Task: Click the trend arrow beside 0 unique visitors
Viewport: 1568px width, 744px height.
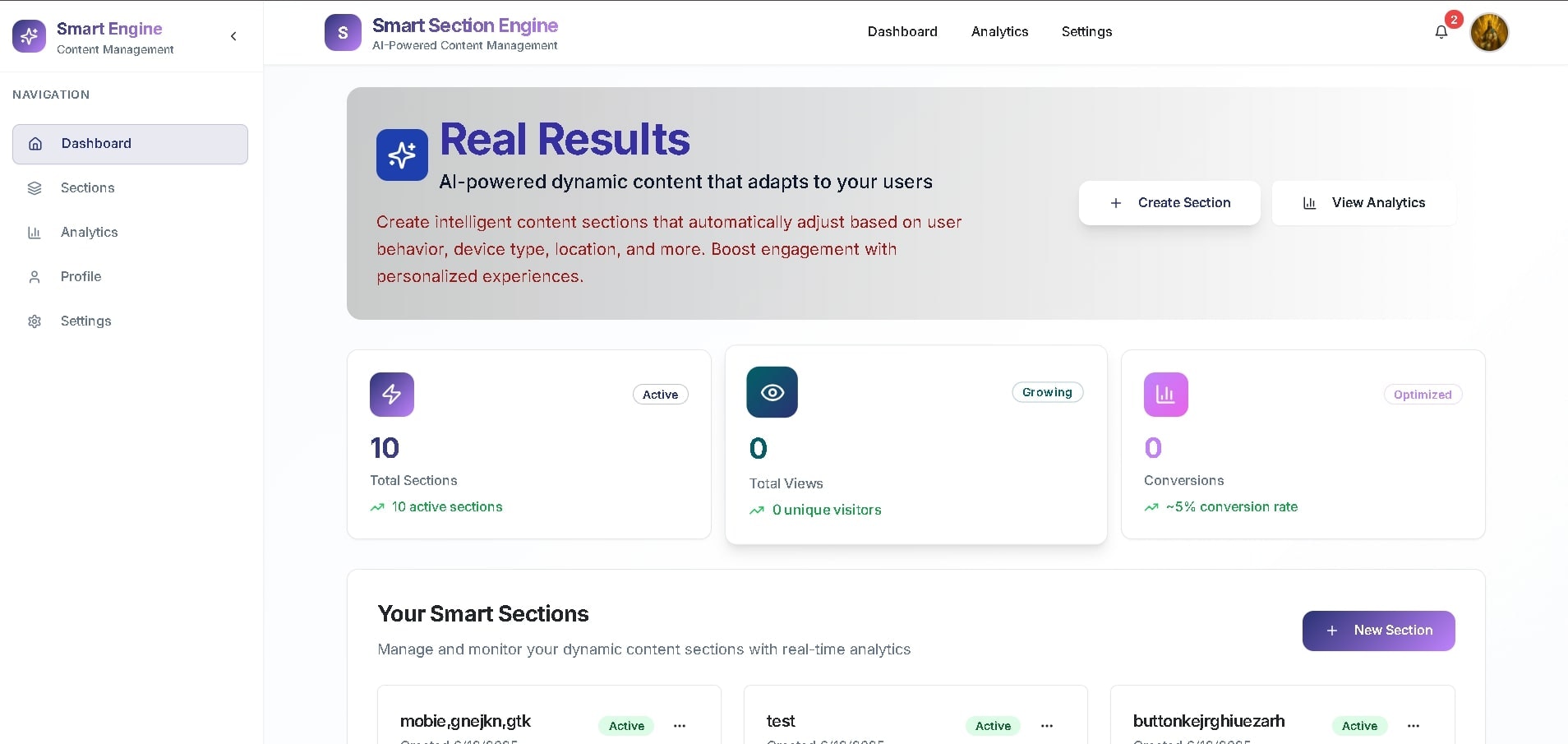Action: click(x=757, y=511)
